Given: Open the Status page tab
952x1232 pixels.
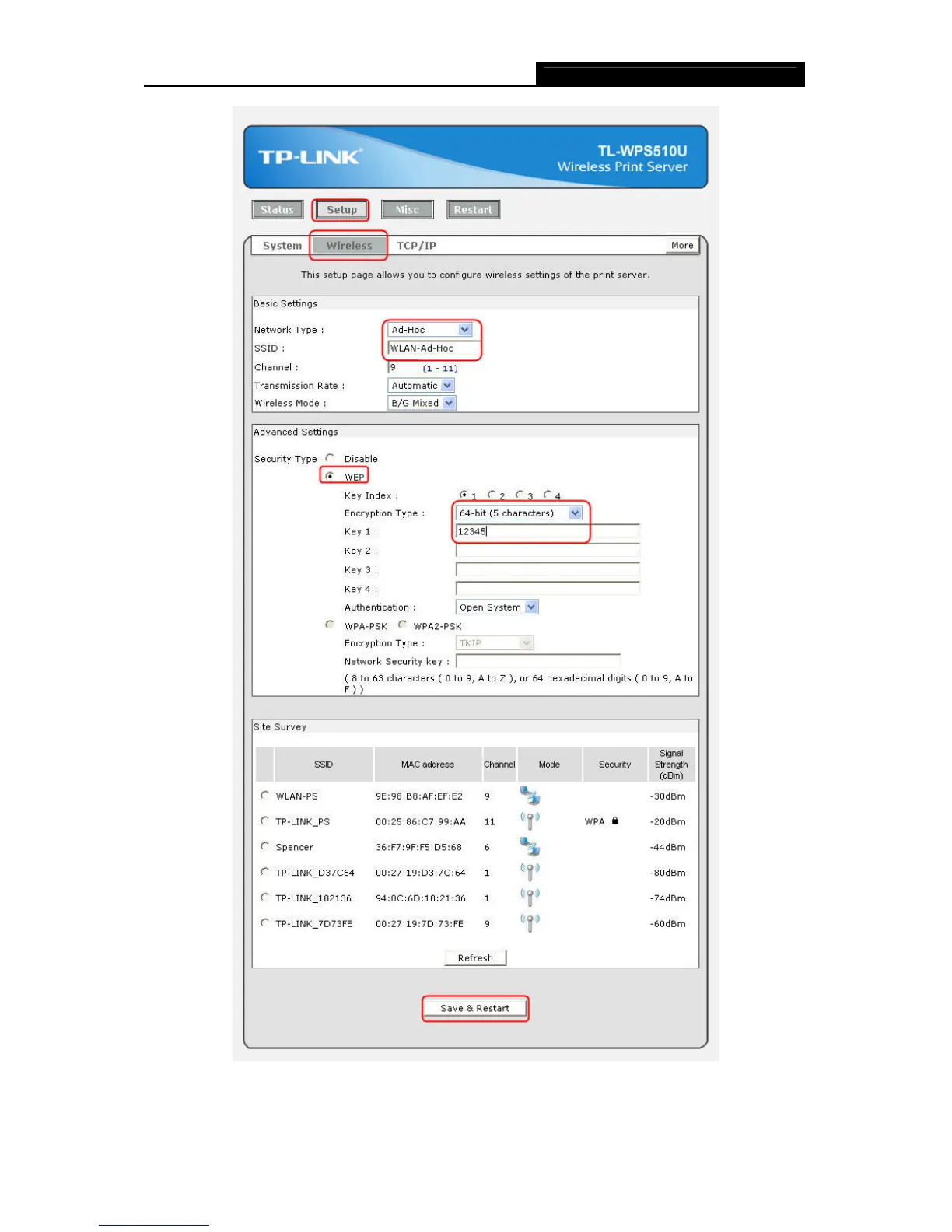Looking at the screenshot, I should pyautogui.click(x=278, y=210).
